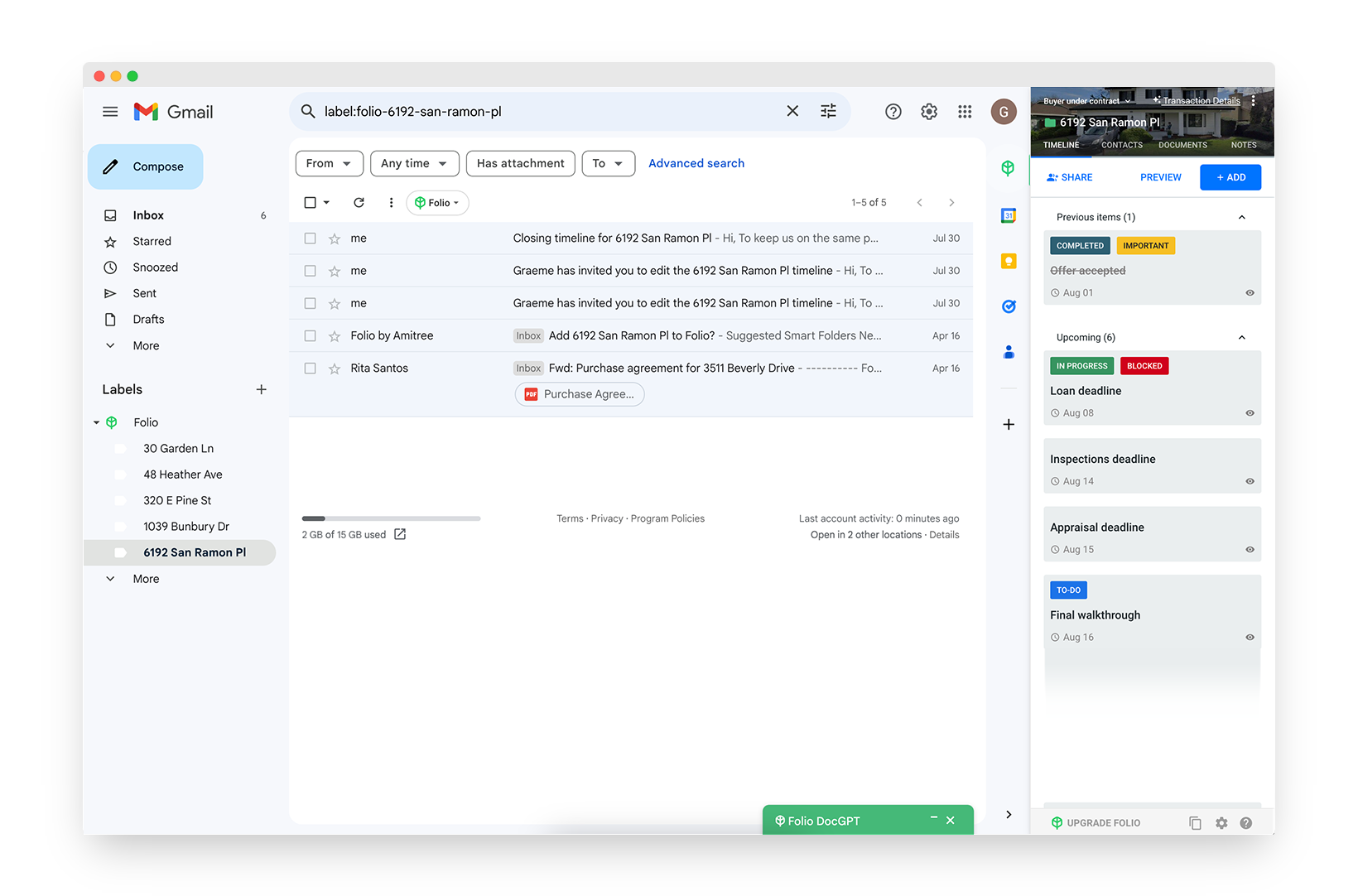Open the Advanced search link
The width and height of the screenshot is (1358, 896).
coord(696,164)
